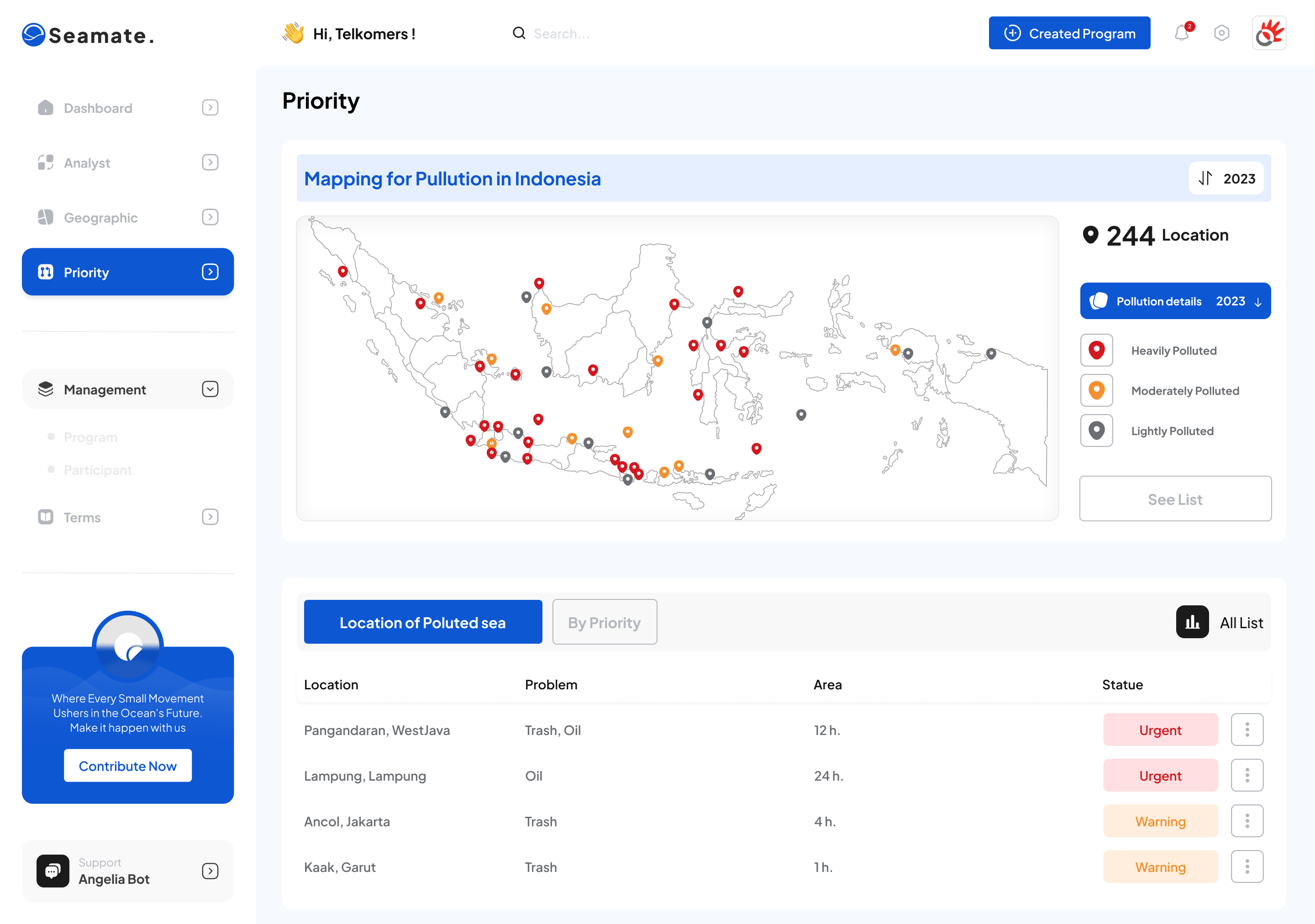1315x924 pixels.
Task: Click the notification bell icon
Action: point(1181,33)
